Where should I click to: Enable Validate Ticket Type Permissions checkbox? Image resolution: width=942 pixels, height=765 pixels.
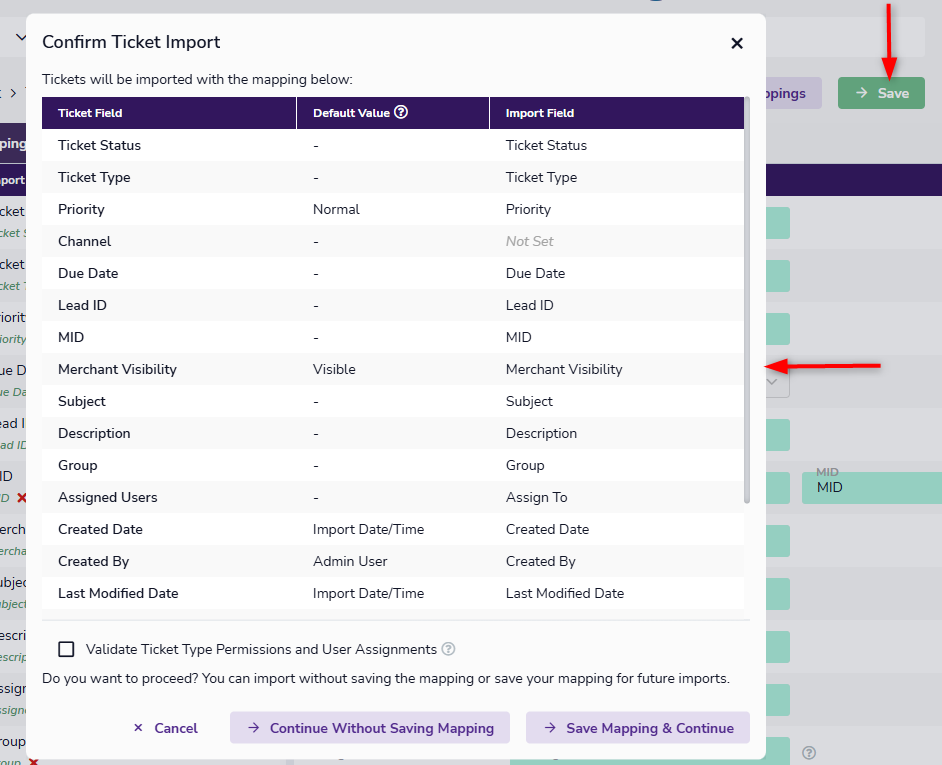66,649
